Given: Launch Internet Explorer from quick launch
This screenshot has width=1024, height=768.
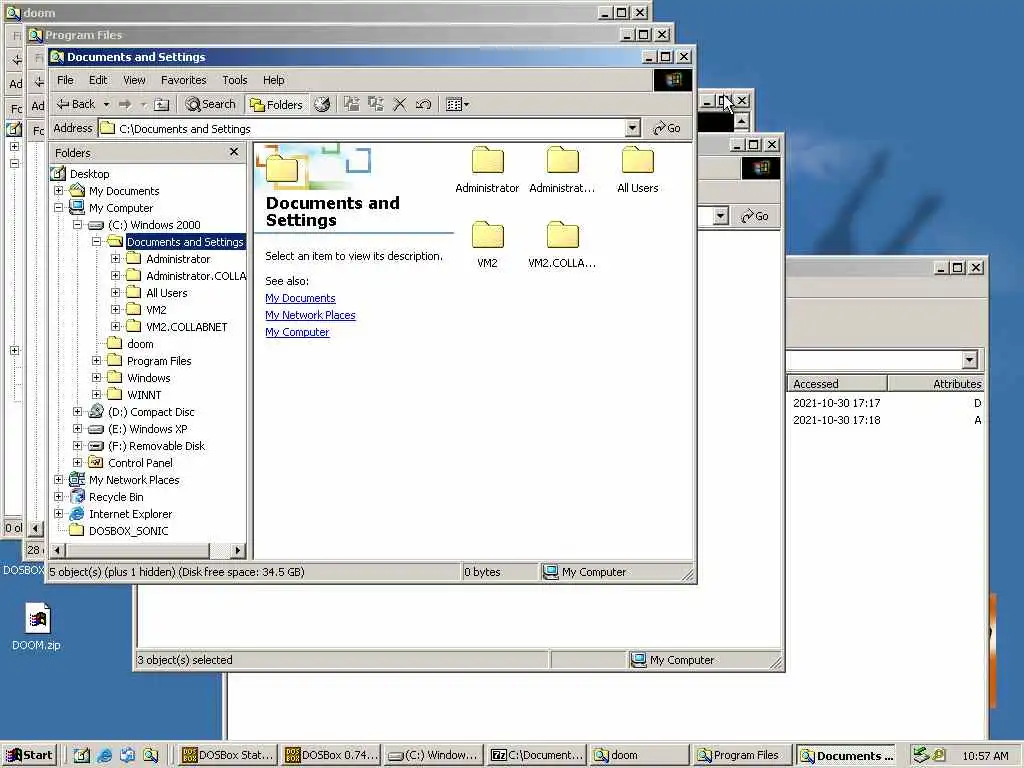Looking at the screenshot, I should 104,755.
